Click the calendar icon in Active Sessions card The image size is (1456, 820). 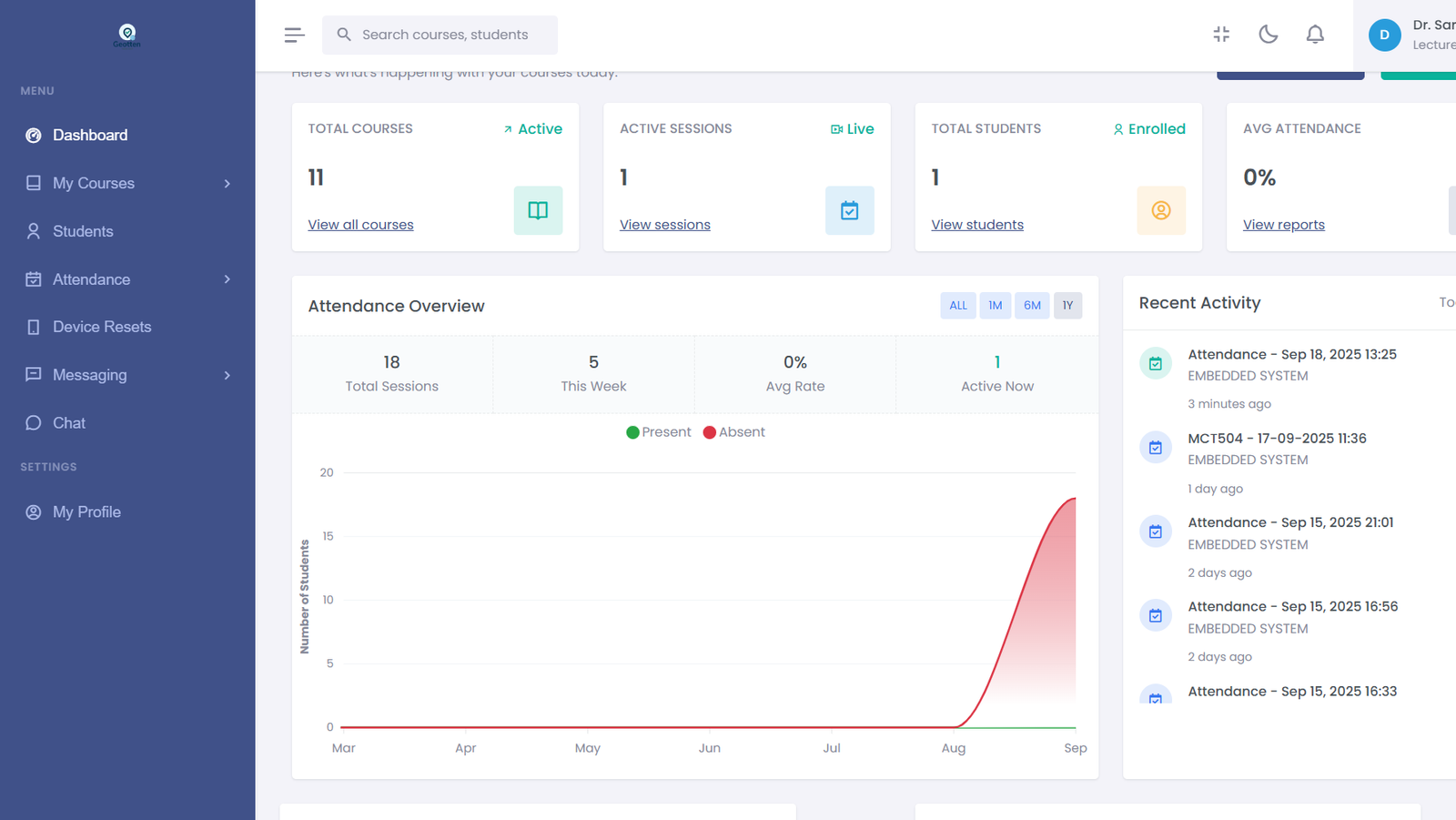(x=849, y=210)
